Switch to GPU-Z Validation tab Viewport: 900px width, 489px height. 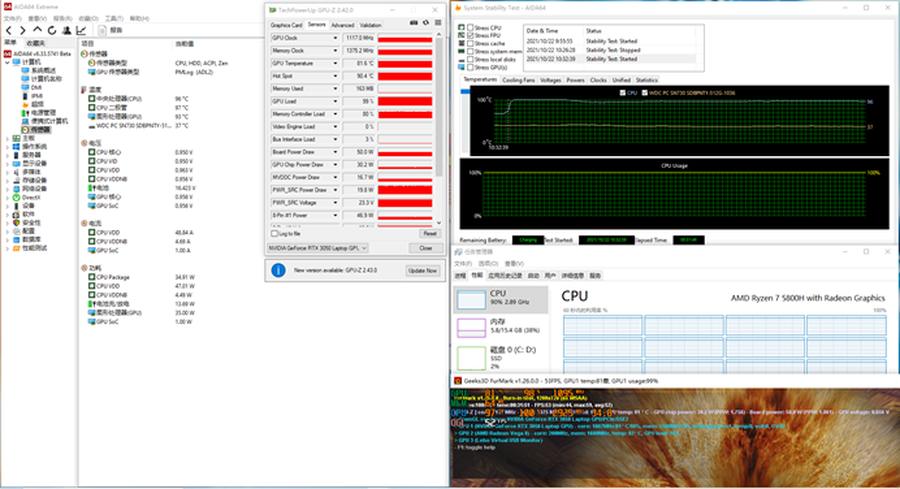pos(370,25)
